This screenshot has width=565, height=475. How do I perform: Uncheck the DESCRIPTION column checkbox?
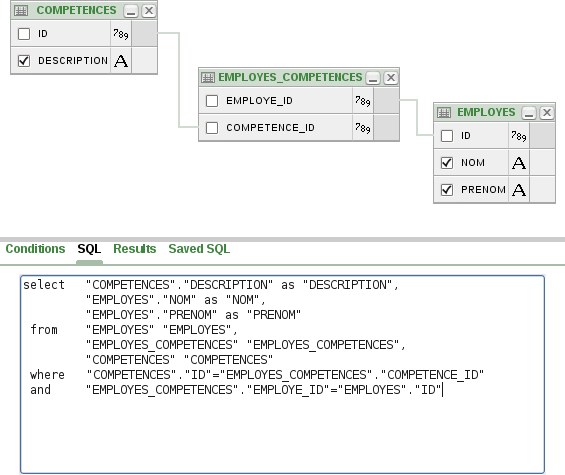[x=24, y=61]
